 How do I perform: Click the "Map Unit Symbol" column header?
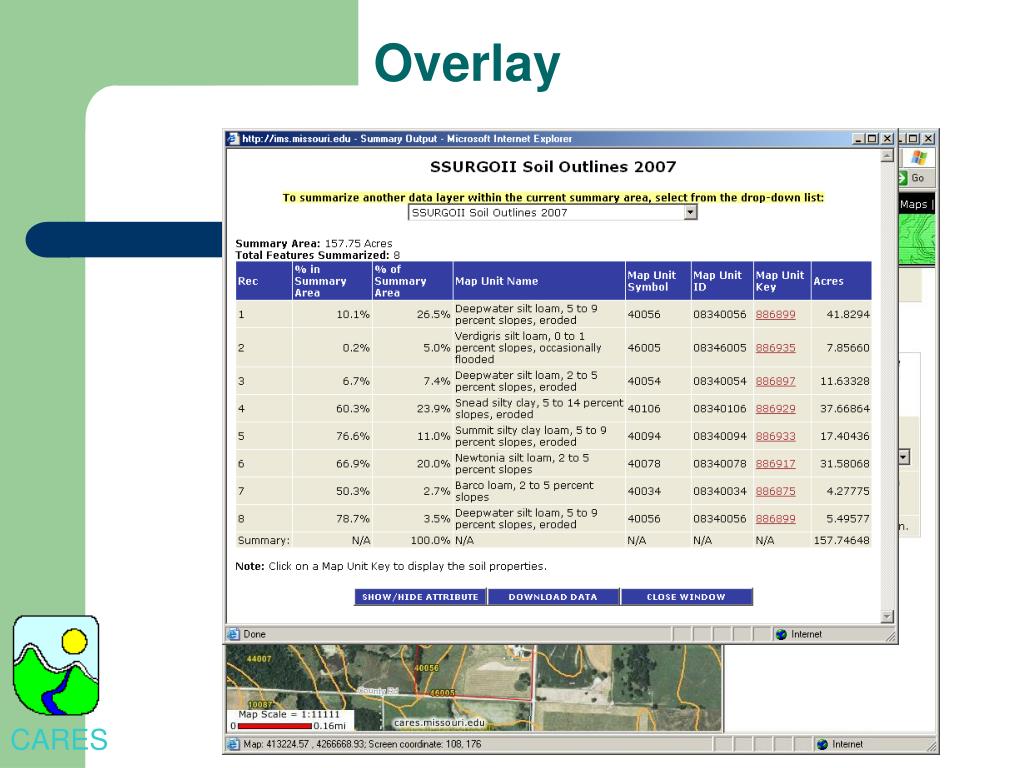[x=658, y=281]
